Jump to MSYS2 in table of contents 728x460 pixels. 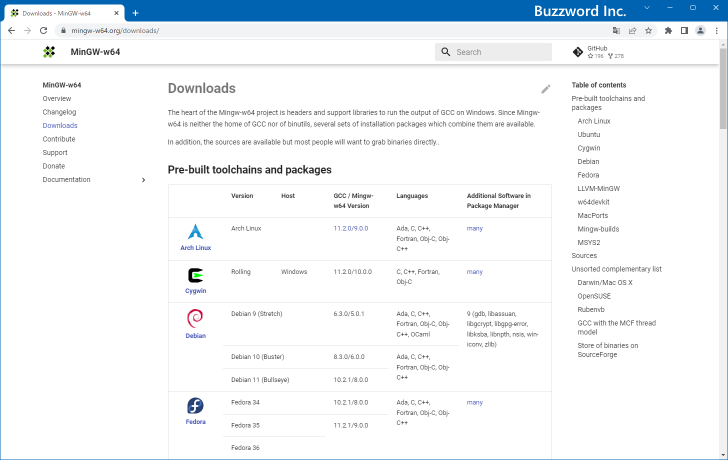(589, 242)
